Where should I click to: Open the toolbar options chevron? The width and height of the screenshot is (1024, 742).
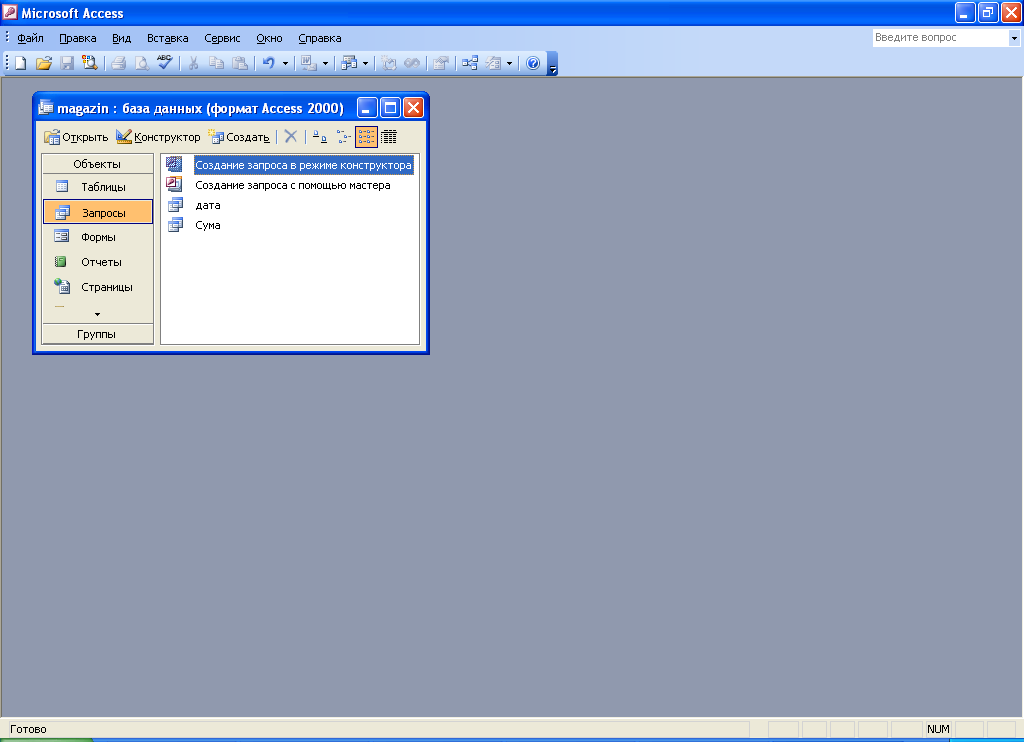(552, 64)
